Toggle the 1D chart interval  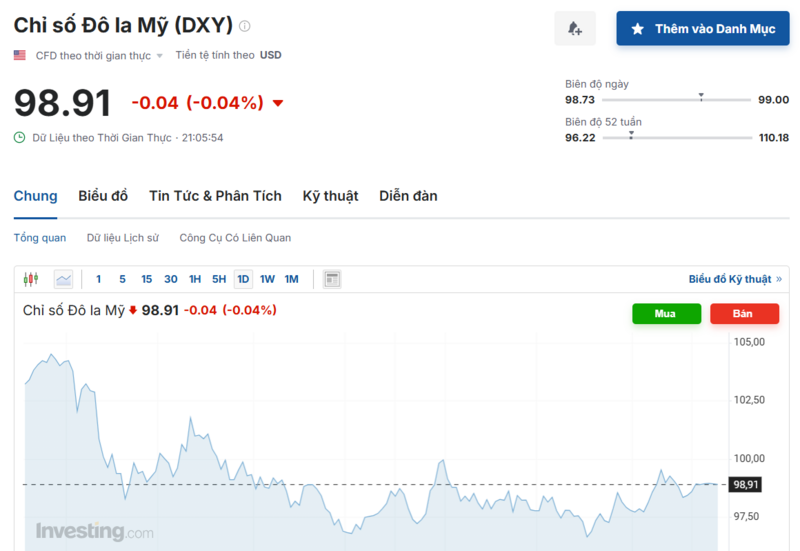(x=243, y=279)
